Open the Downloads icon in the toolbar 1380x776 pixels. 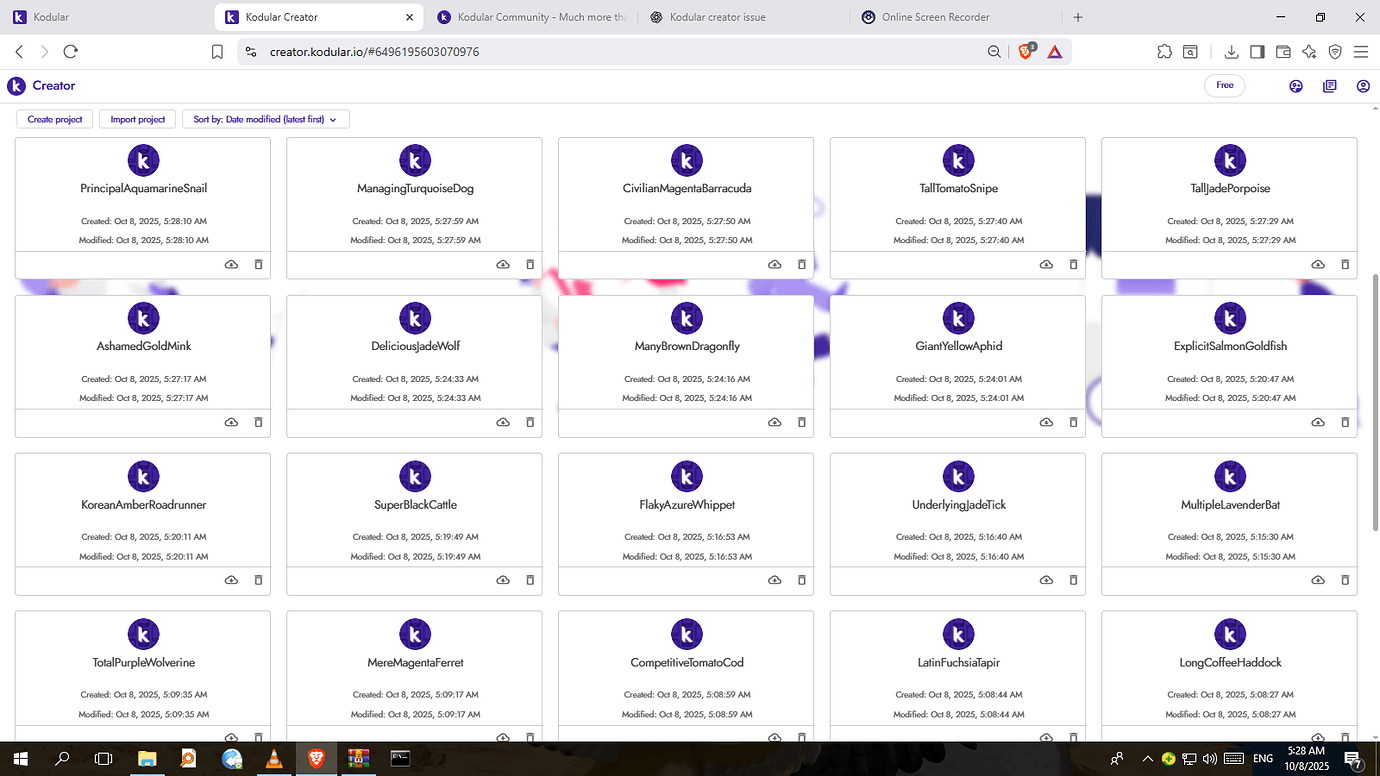[x=1230, y=51]
